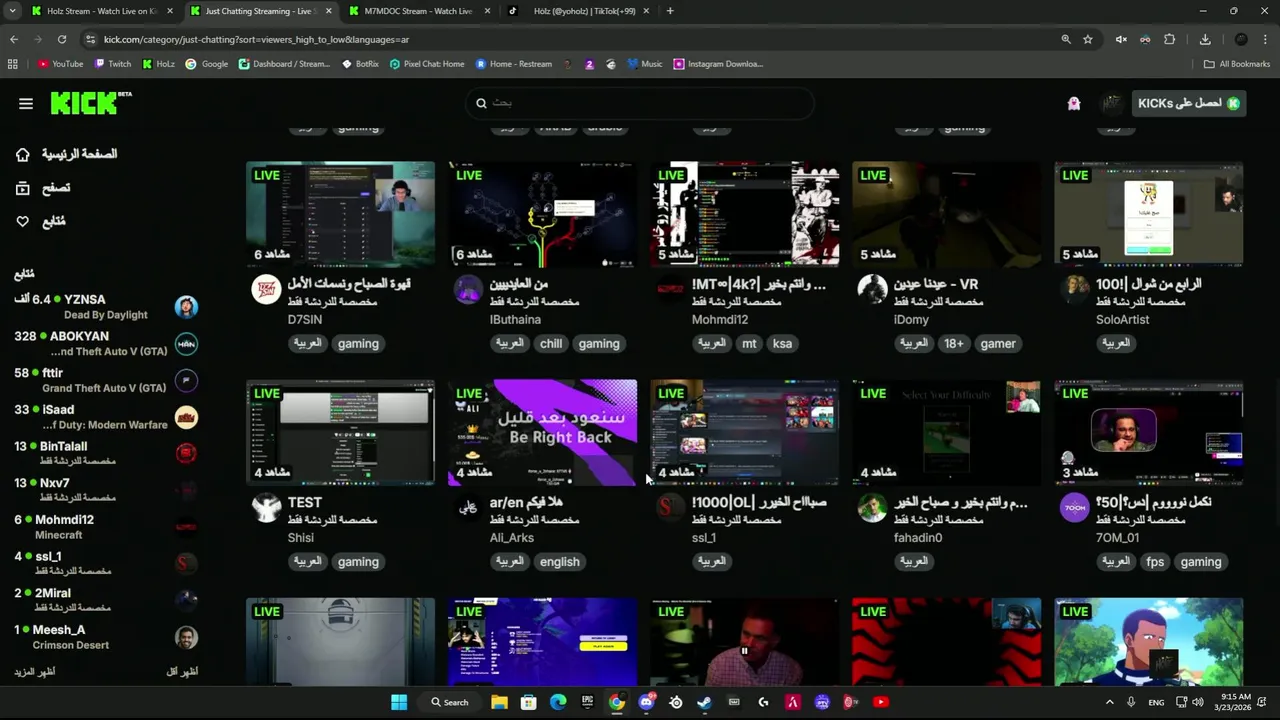Open the Kick hamburger menu

point(26,103)
